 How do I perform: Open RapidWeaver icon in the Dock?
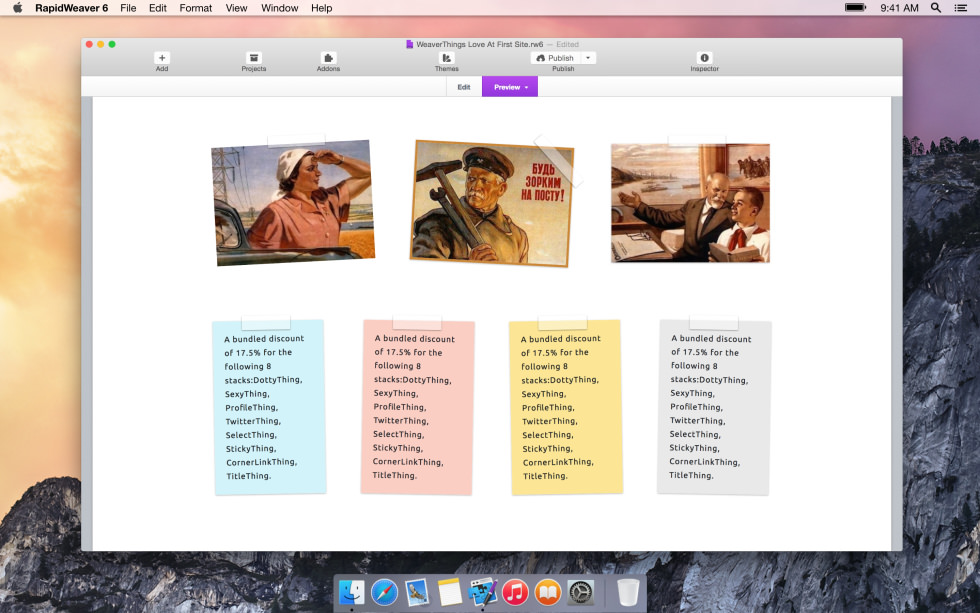pyautogui.click(x=482, y=592)
